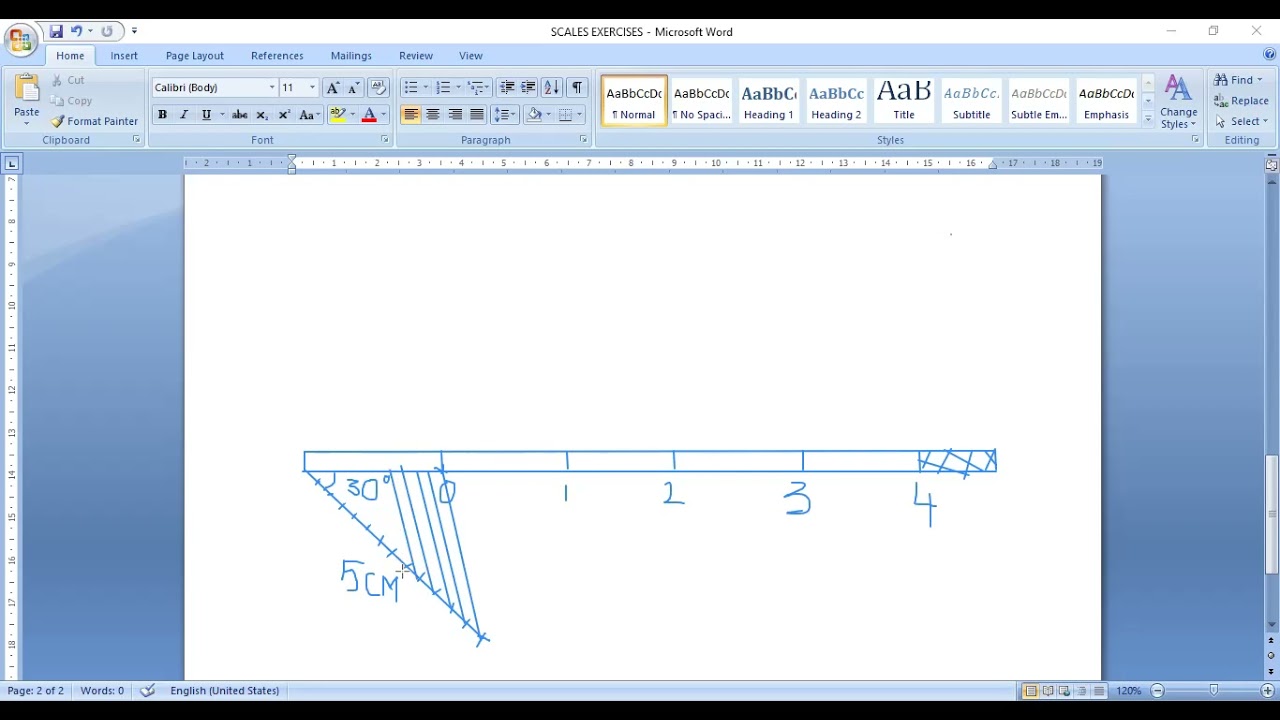Click the vertical scrollbar thumb

[x=1271, y=514]
